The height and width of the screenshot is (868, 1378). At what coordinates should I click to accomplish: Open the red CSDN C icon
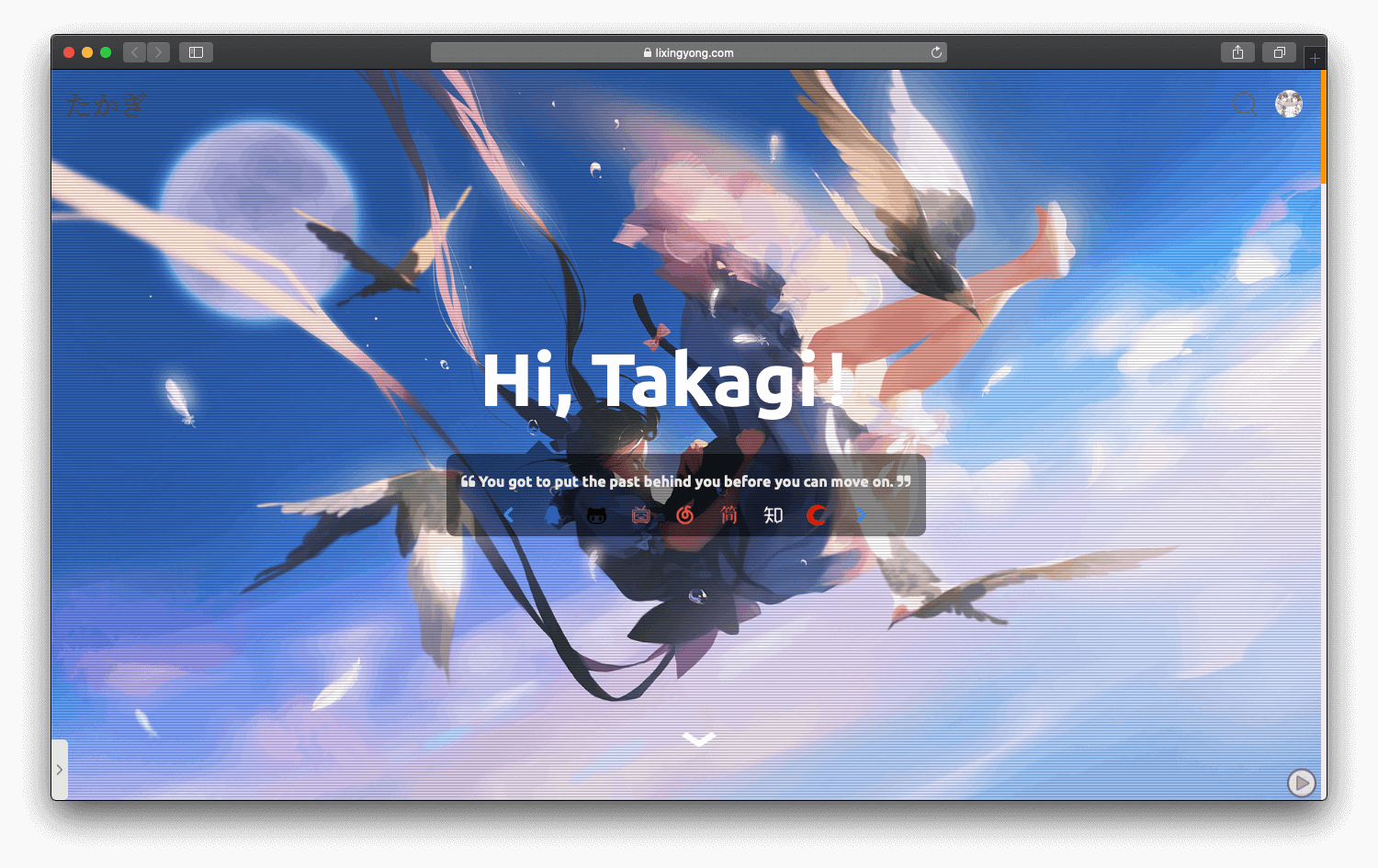pyautogui.click(x=817, y=515)
